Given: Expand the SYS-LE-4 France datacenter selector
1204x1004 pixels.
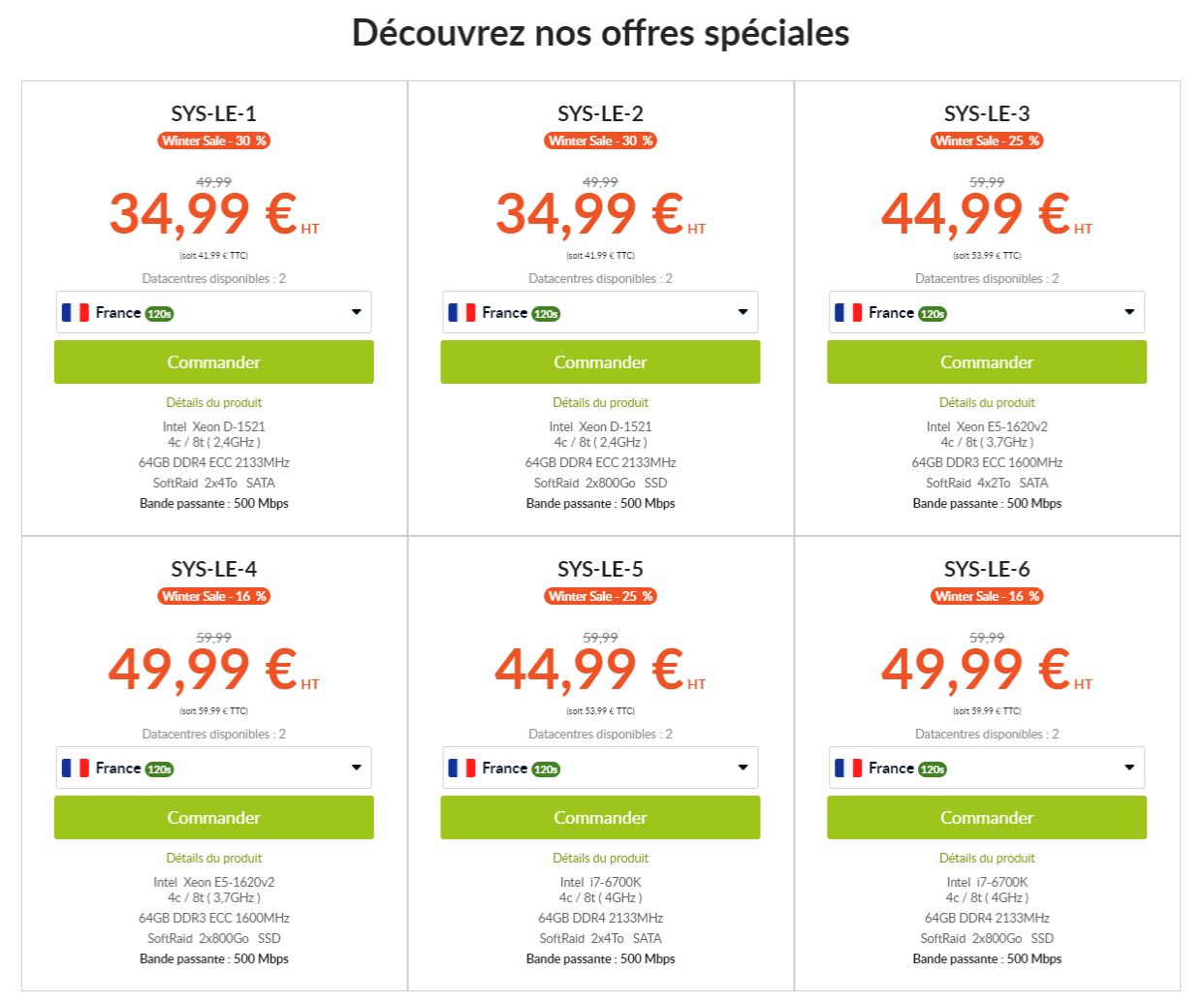Looking at the screenshot, I should [213, 768].
